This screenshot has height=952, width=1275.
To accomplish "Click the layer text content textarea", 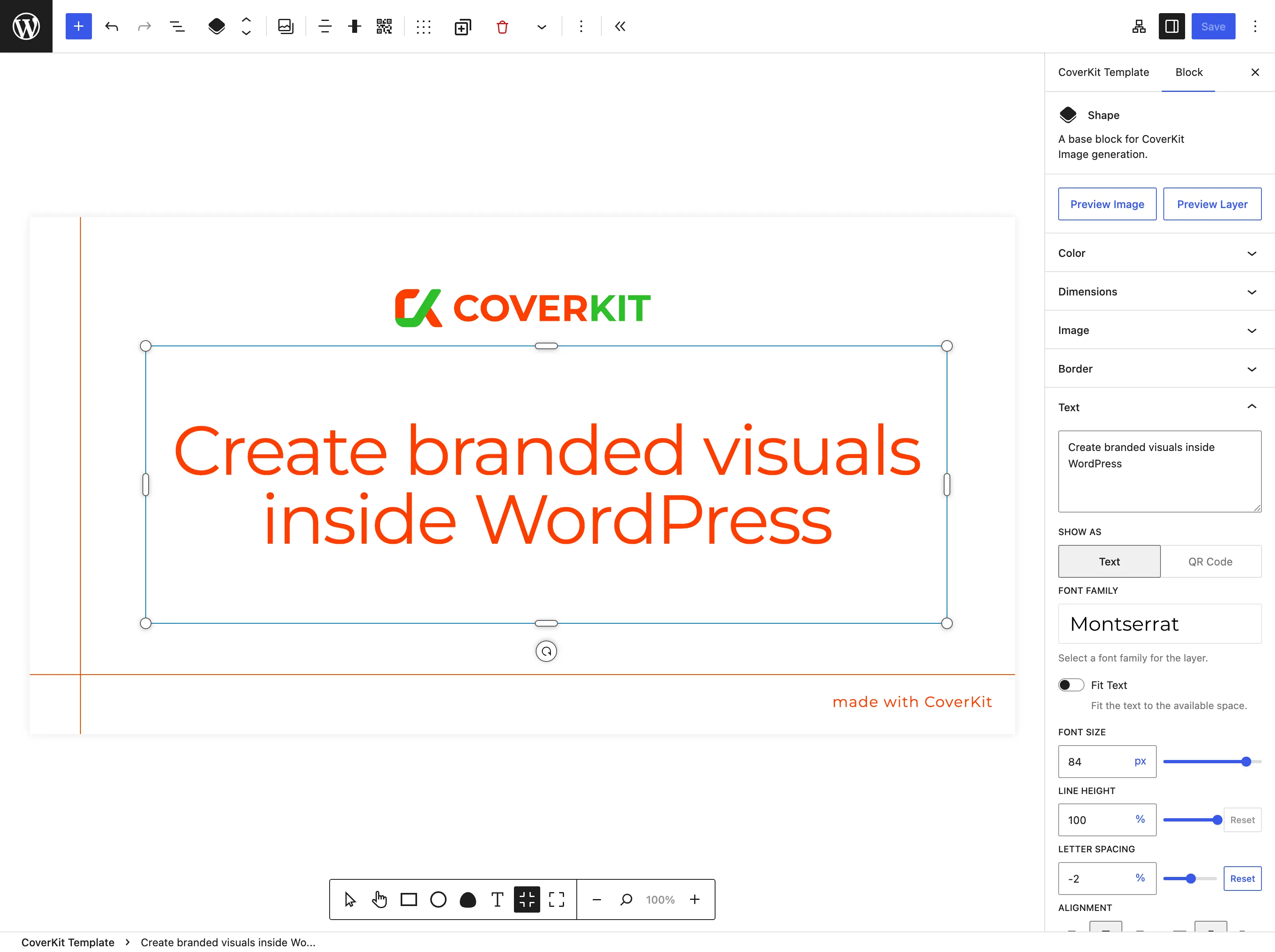I will coord(1160,471).
